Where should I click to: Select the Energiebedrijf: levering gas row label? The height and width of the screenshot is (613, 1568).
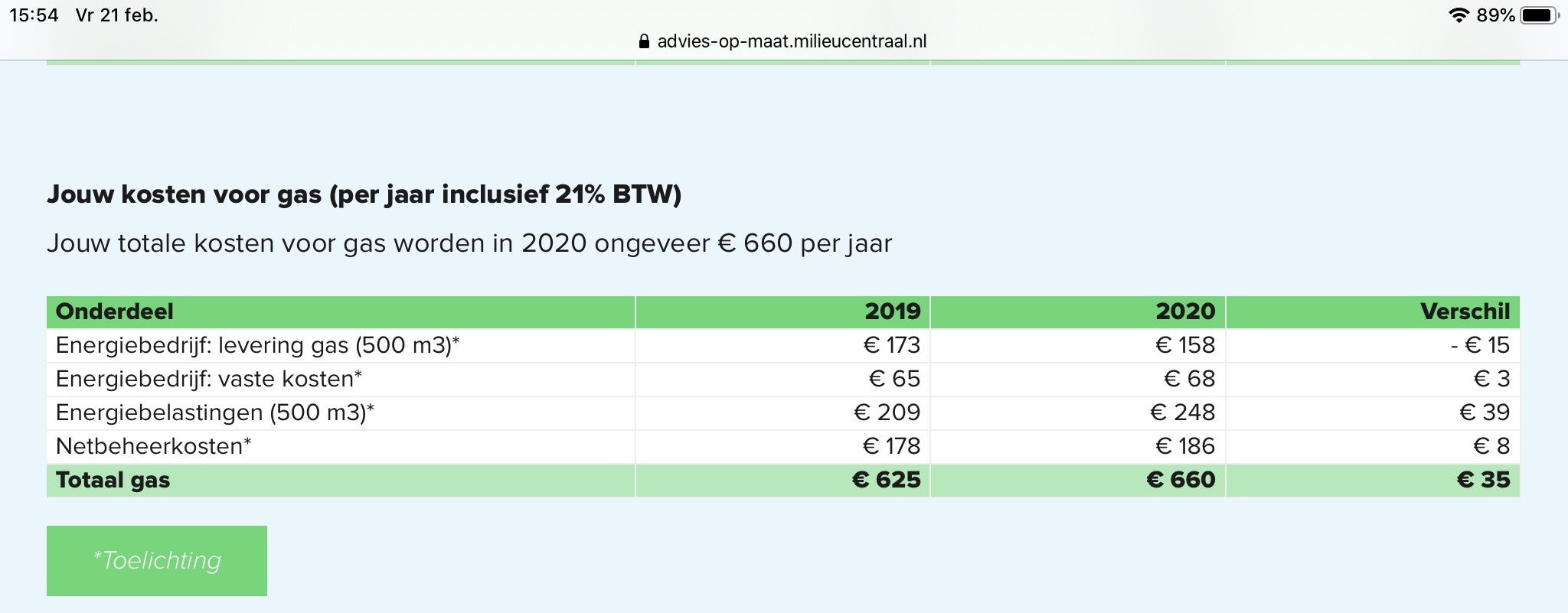[x=257, y=345]
